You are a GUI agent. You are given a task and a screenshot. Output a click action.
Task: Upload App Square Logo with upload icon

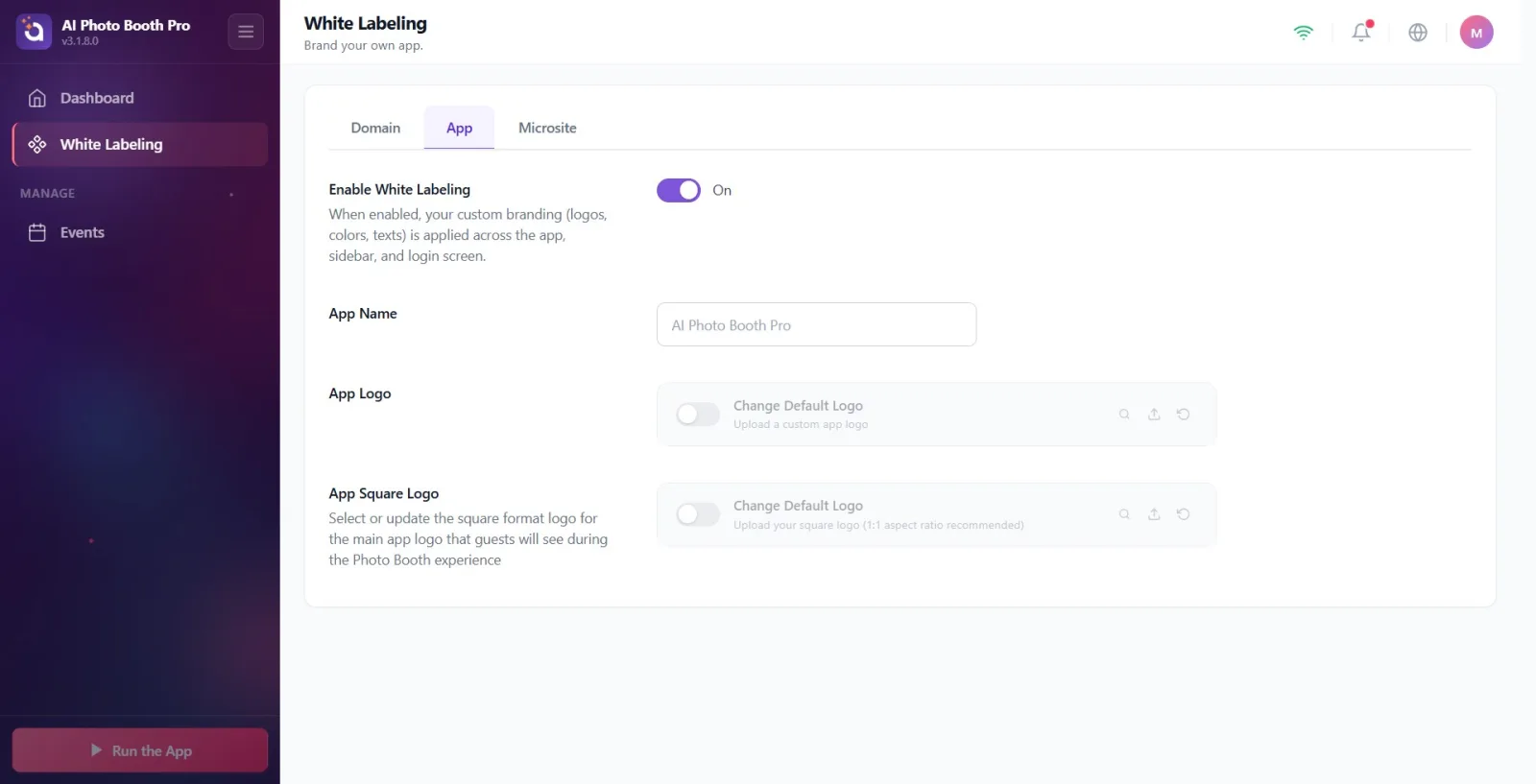point(1154,514)
